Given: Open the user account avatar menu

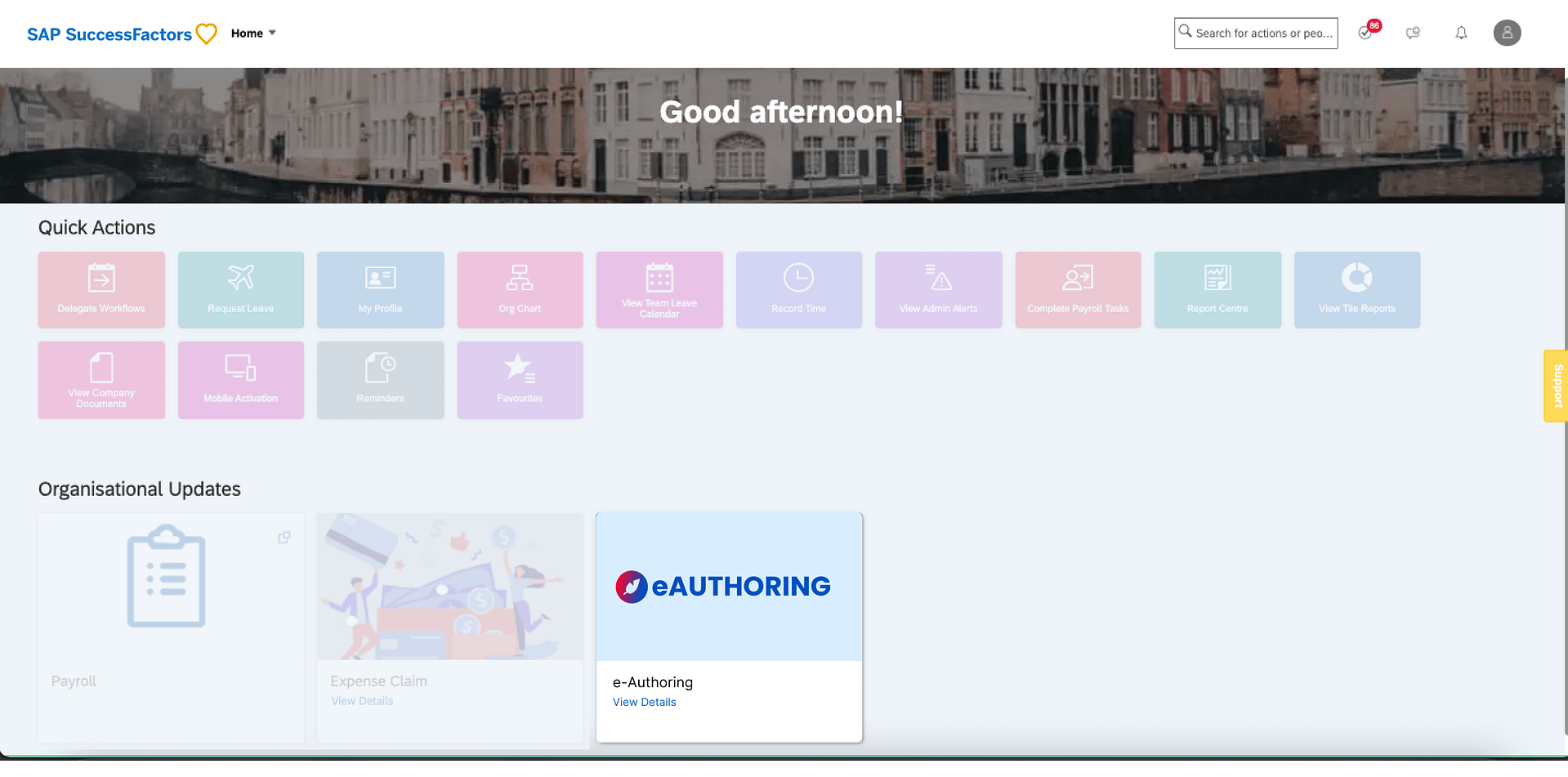Looking at the screenshot, I should tap(1507, 33).
